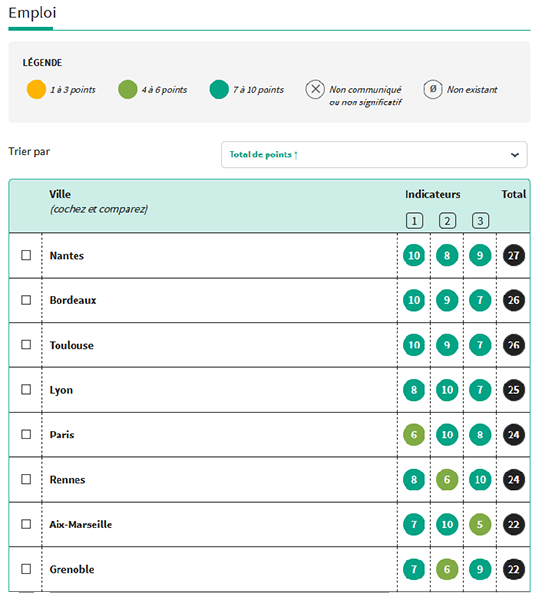539x600 pixels.
Task: Click the Toulouse city name
Action: coord(72,345)
